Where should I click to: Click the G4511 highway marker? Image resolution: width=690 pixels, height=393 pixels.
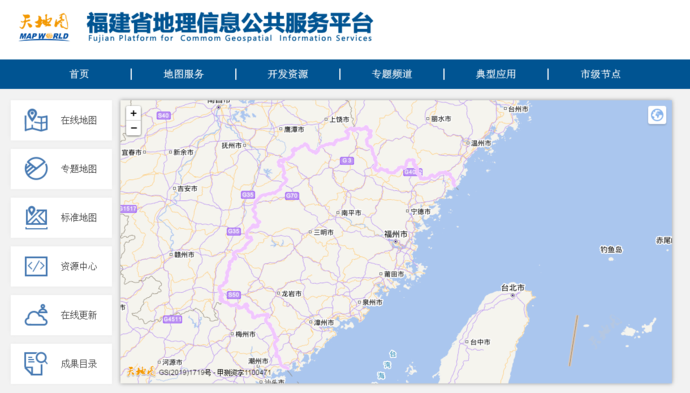click(x=172, y=319)
